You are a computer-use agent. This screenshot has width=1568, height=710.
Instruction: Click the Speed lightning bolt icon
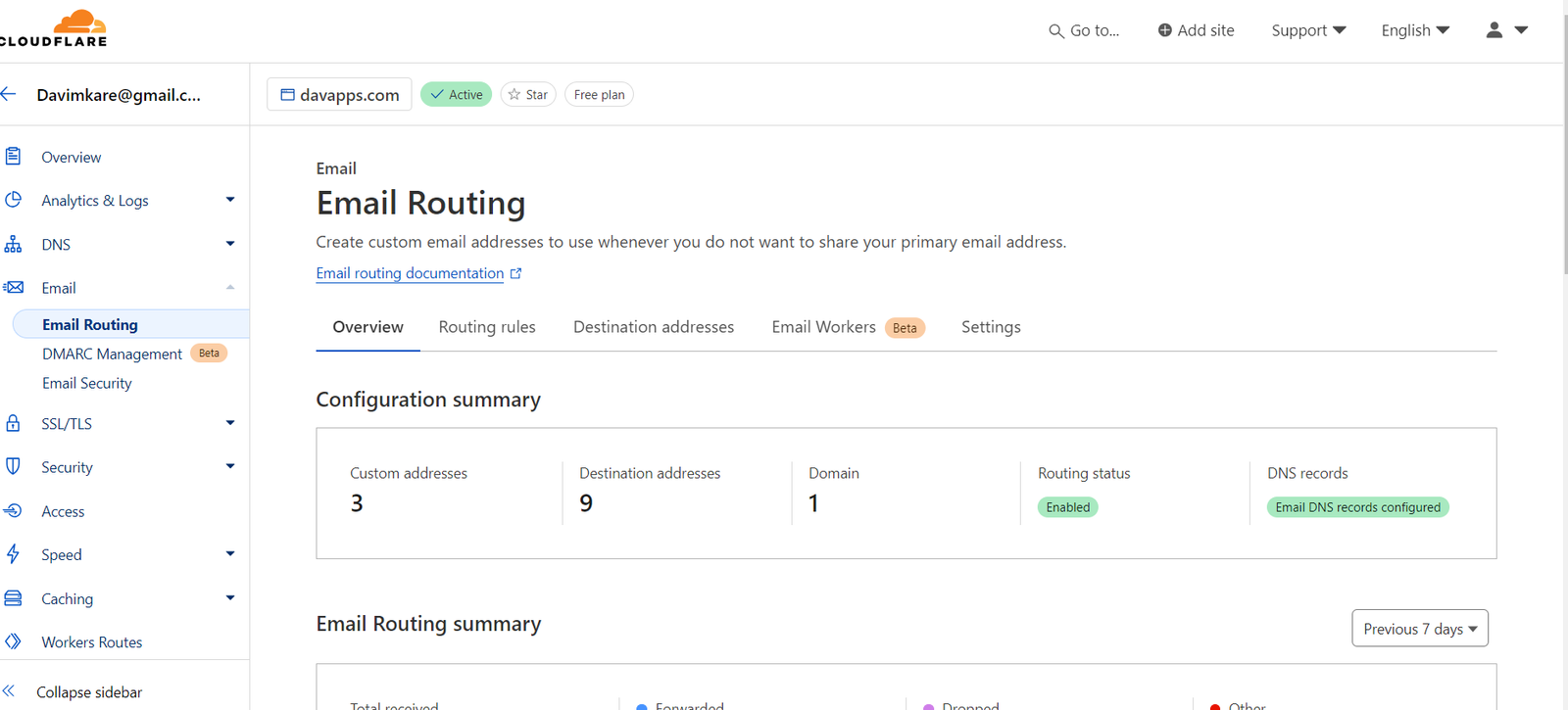13,553
